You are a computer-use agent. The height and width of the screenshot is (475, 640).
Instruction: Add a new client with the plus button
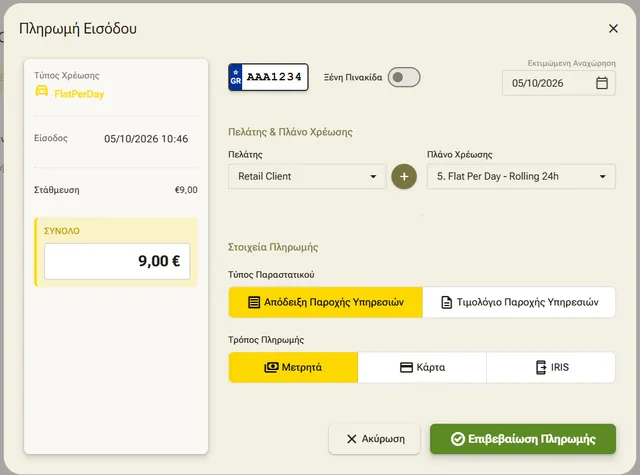(x=404, y=176)
